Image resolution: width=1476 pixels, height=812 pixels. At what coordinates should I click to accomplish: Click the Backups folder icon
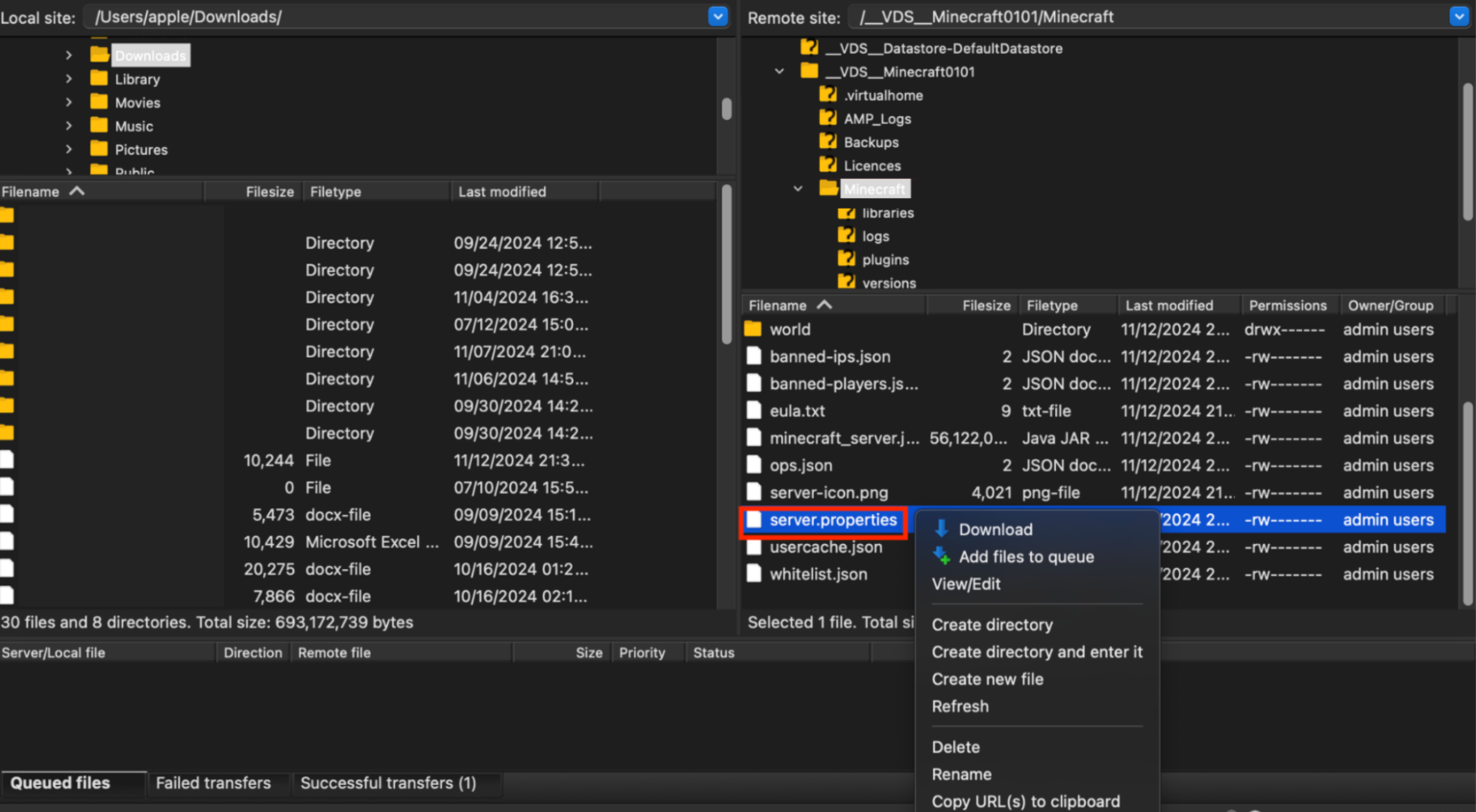pyautogui.click(x=828, y=141)
